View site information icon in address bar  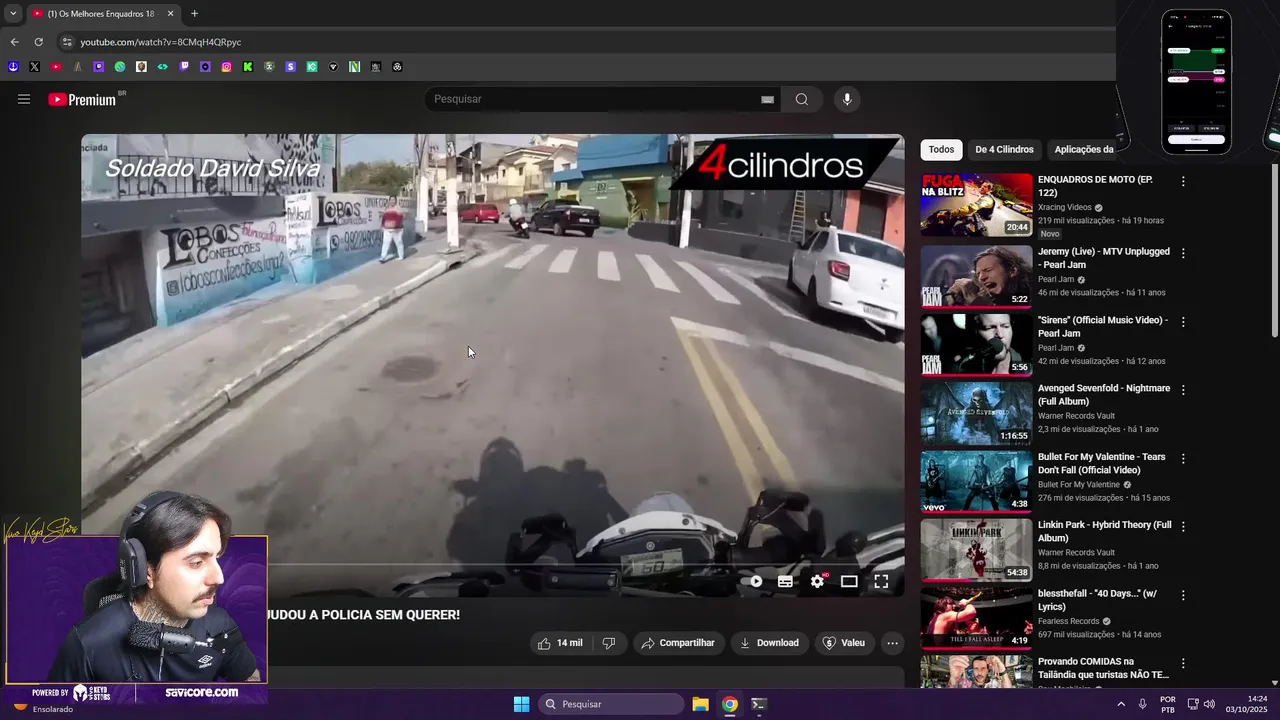66,42
